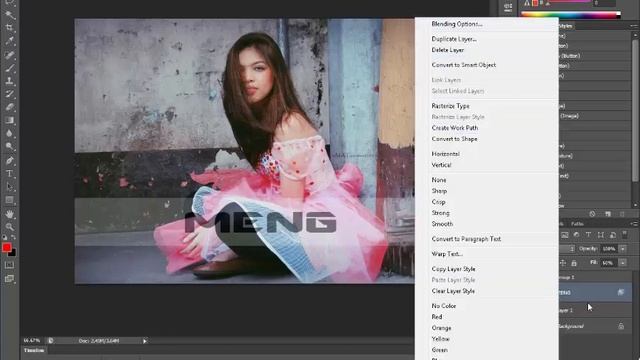The height and width of the screenshot is (360, 640).
Task: Filter layers by type layers
Action: 588,235
